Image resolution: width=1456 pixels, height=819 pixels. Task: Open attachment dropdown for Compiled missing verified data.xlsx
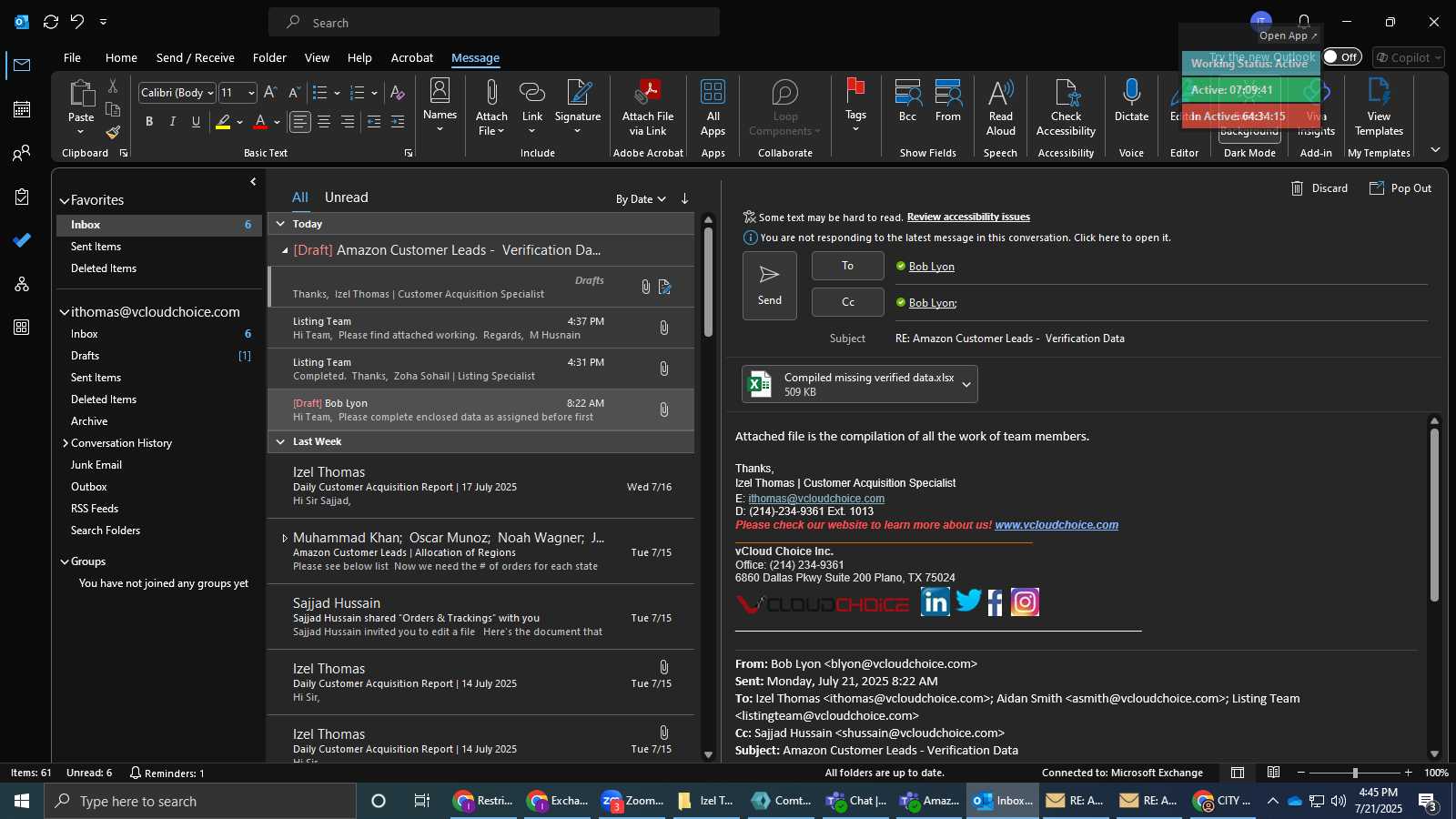click(966, 385)
